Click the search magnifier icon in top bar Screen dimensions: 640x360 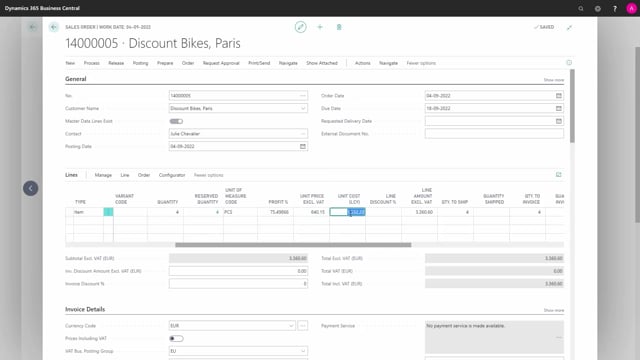[x=580, y=8]
